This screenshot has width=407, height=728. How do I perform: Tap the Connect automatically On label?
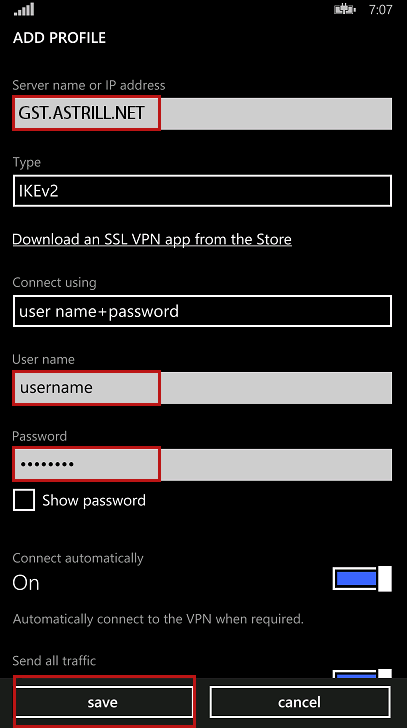(26, 583)
